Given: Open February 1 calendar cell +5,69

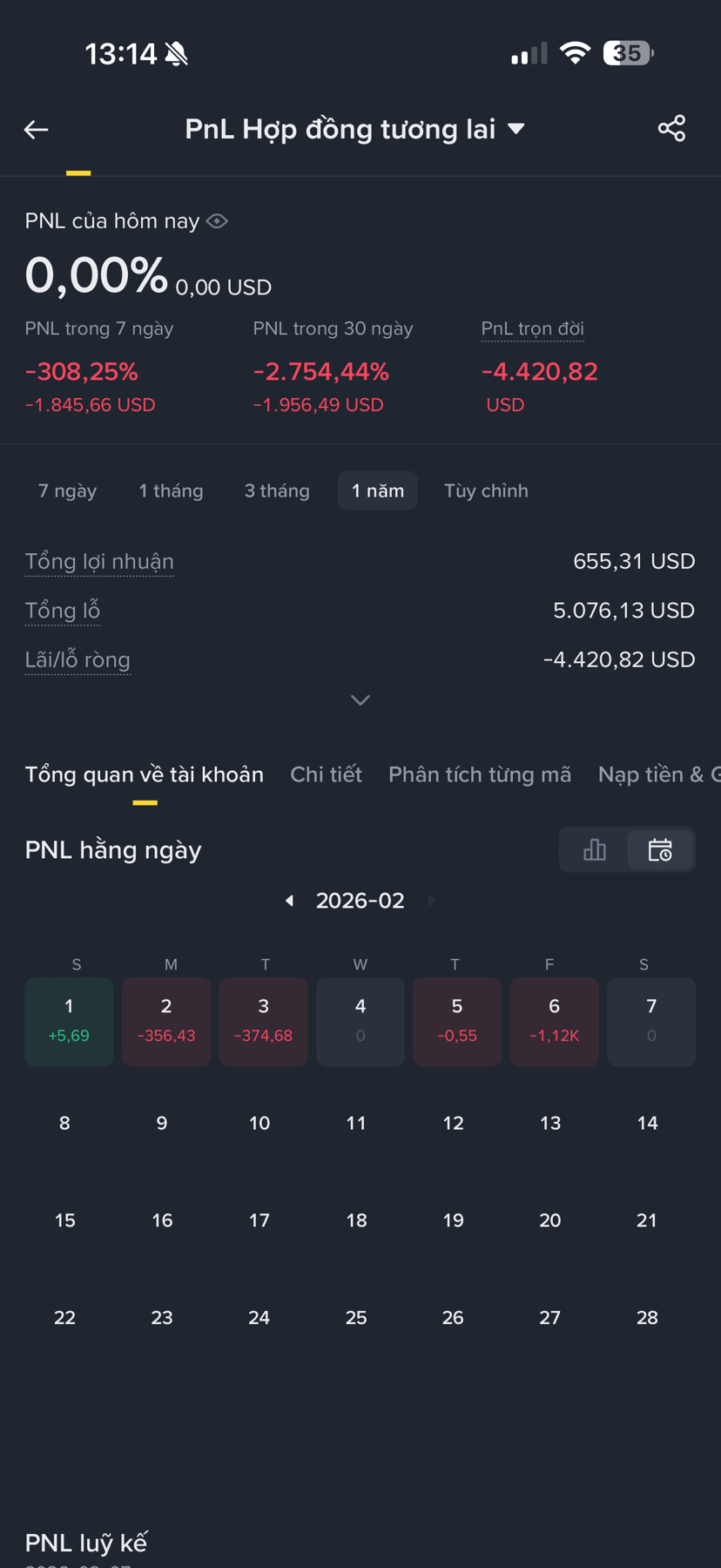Looking at the screenshot, I should [x=69, y=1022].
